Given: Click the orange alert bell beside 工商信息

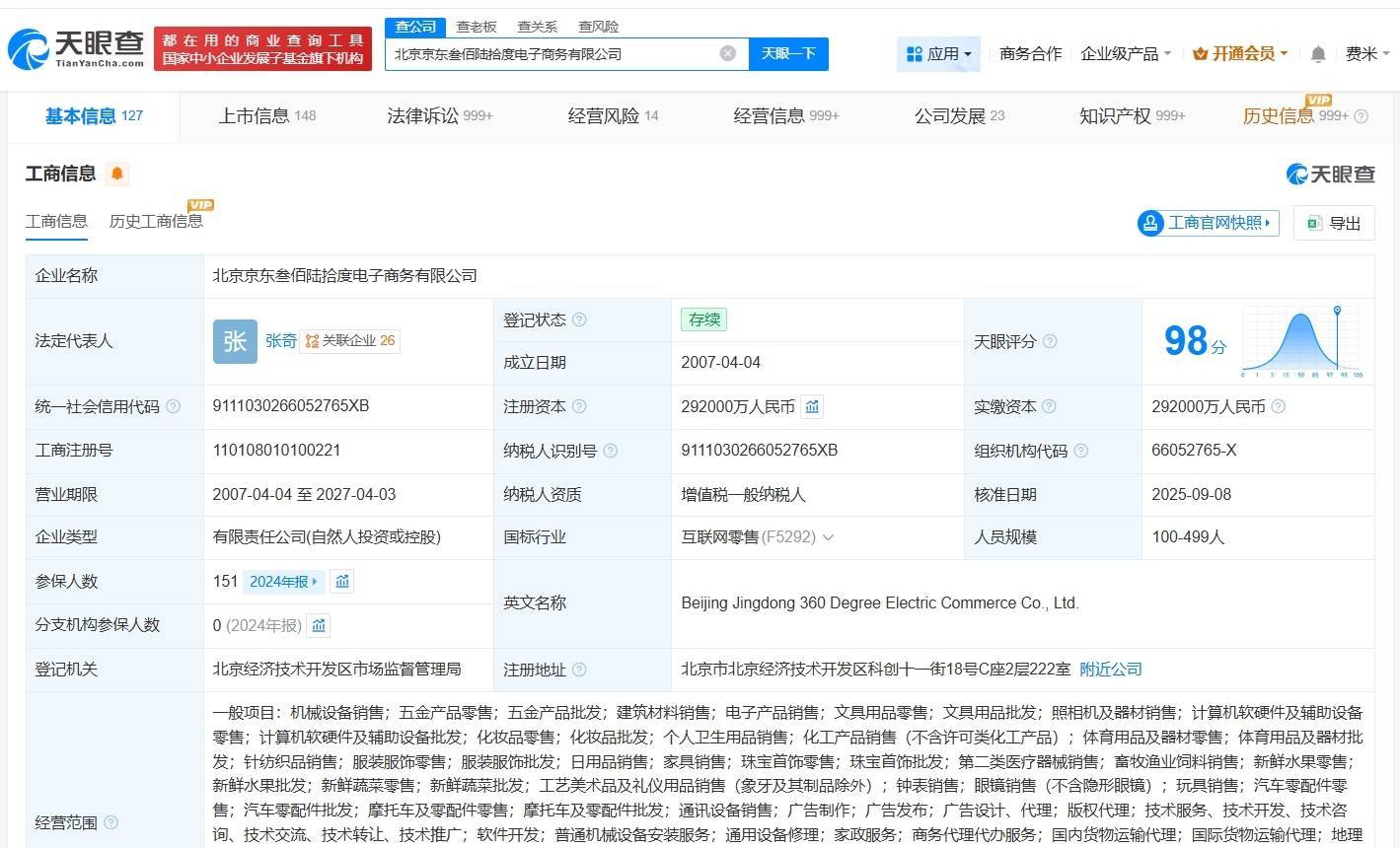Looking at the screenshot, I should [x=117, y=175].
